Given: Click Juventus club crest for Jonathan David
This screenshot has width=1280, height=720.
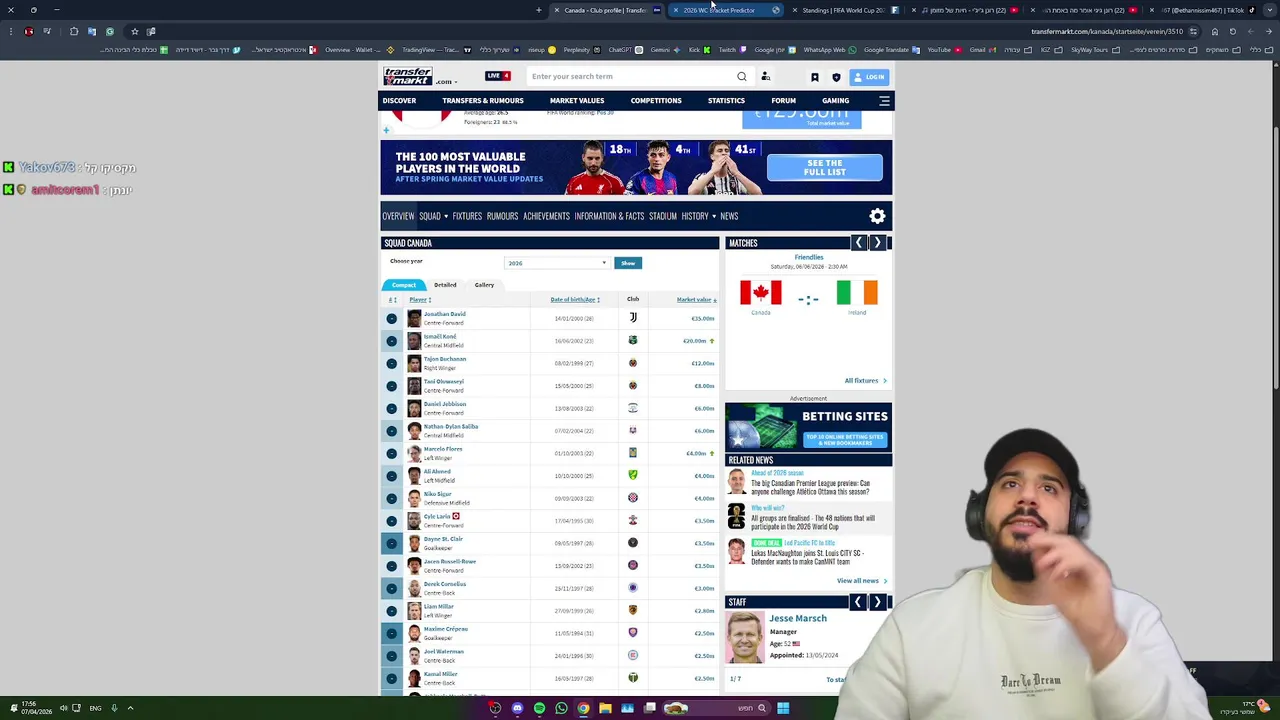Looking at the screenshot, I should (633, 318).
